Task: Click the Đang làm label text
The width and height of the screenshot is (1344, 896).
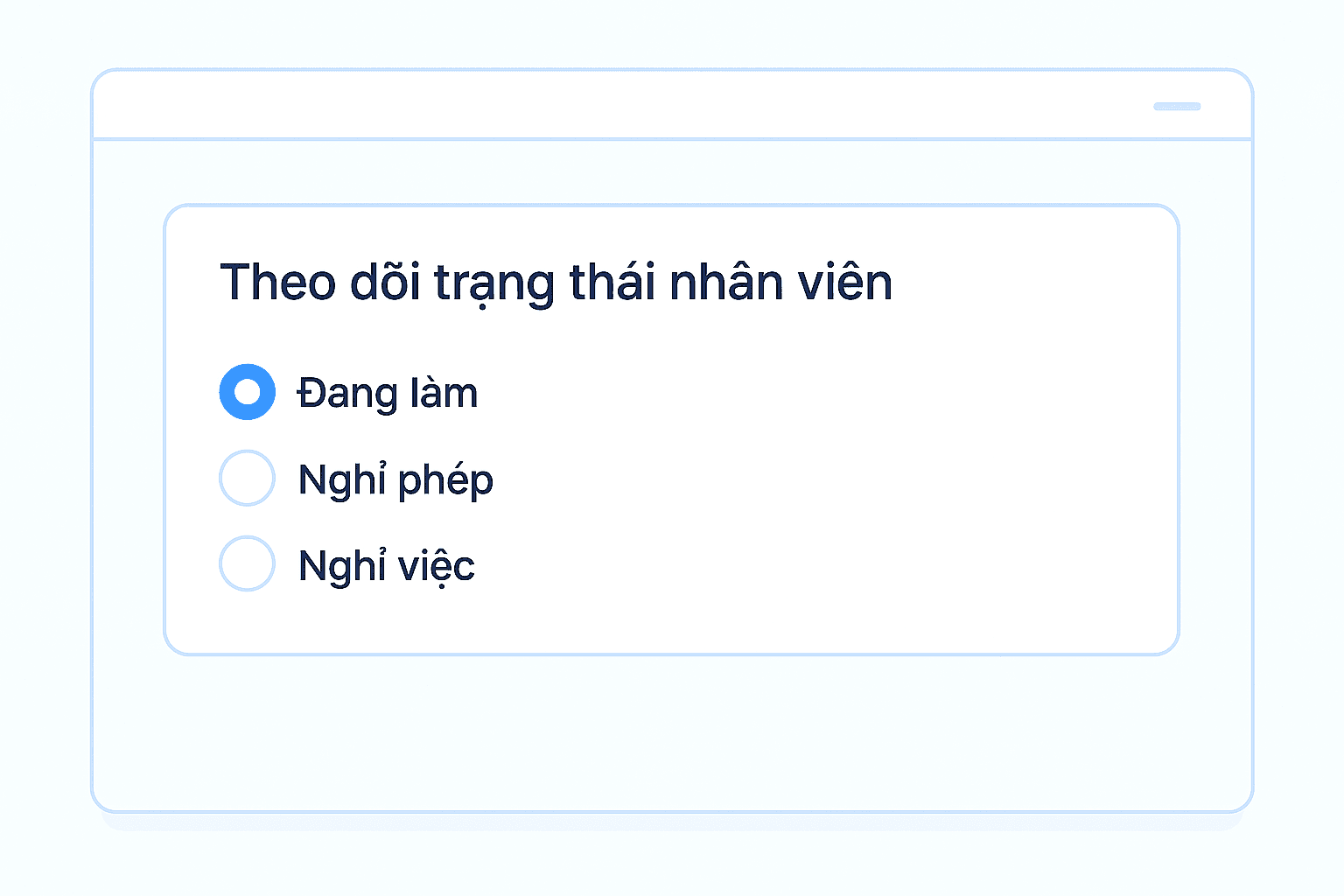Action: tap(388, 393)
